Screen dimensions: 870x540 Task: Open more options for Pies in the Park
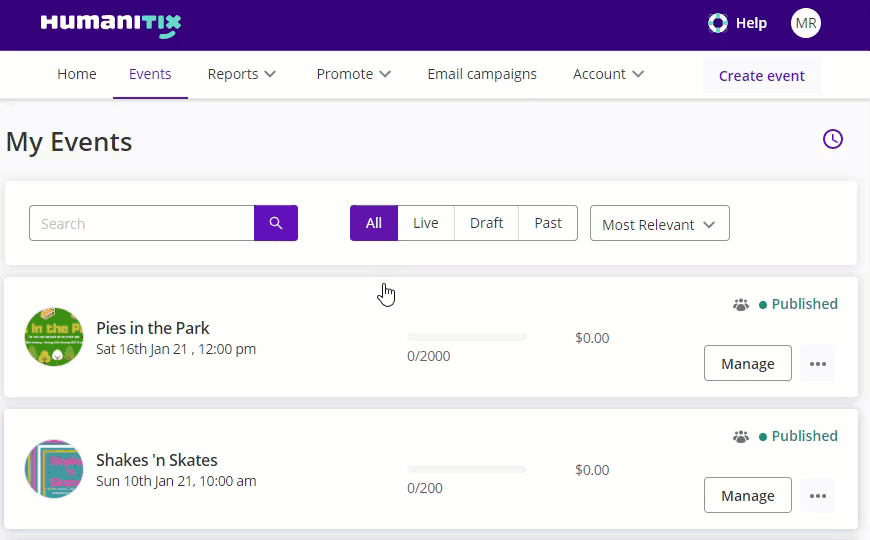click(818, 364)
